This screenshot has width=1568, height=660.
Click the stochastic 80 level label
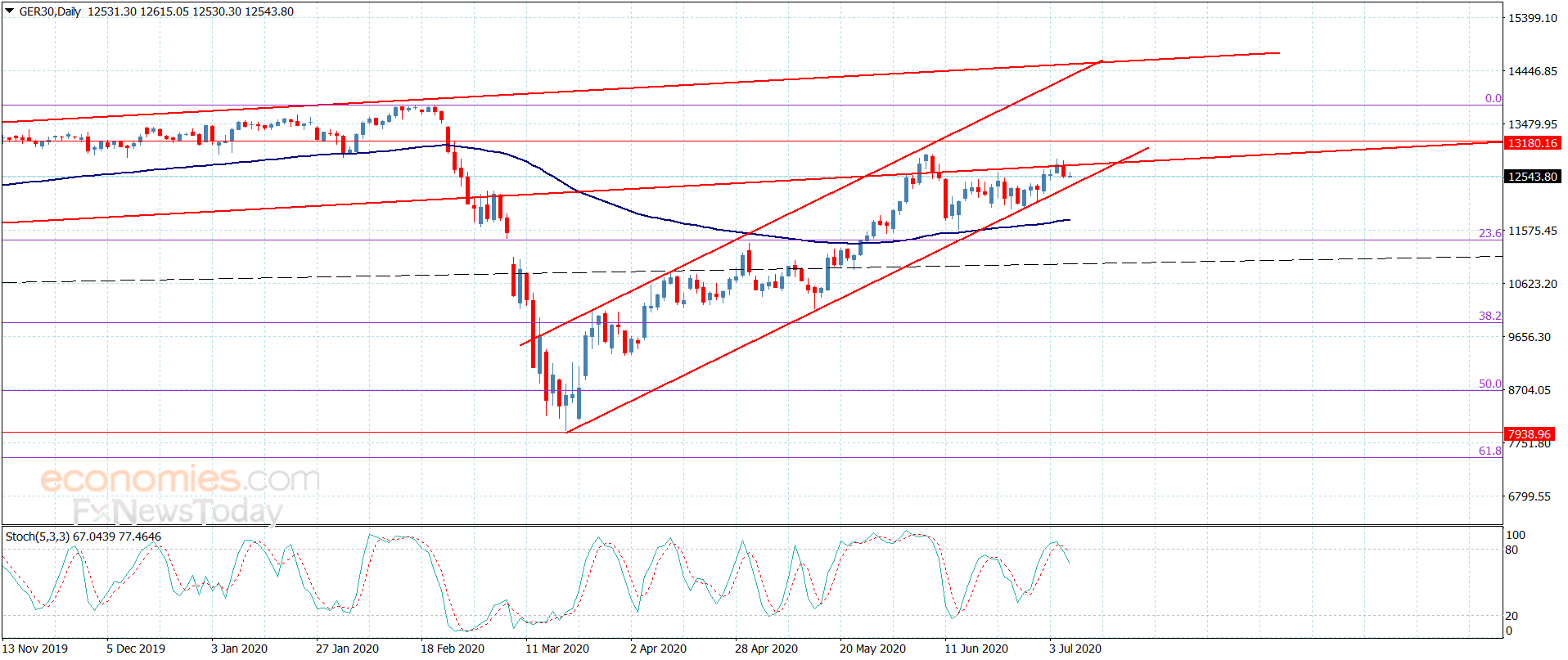click(1512, 550)
